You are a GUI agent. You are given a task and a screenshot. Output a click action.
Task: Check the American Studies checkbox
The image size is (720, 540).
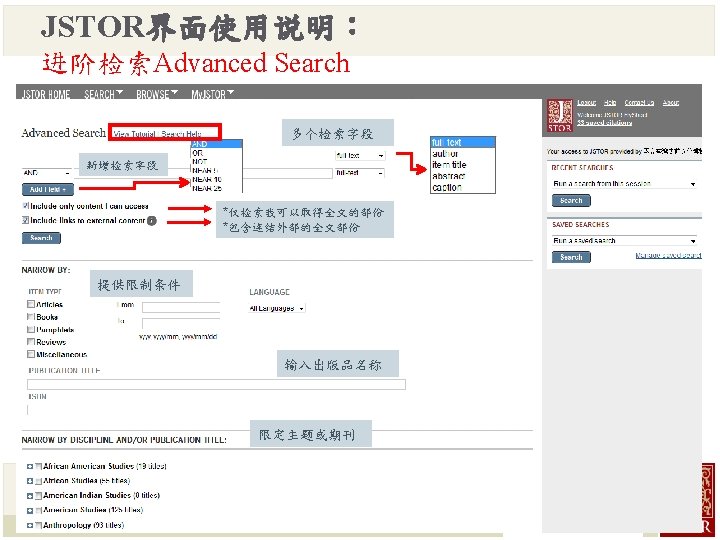[x=39, y=511]
